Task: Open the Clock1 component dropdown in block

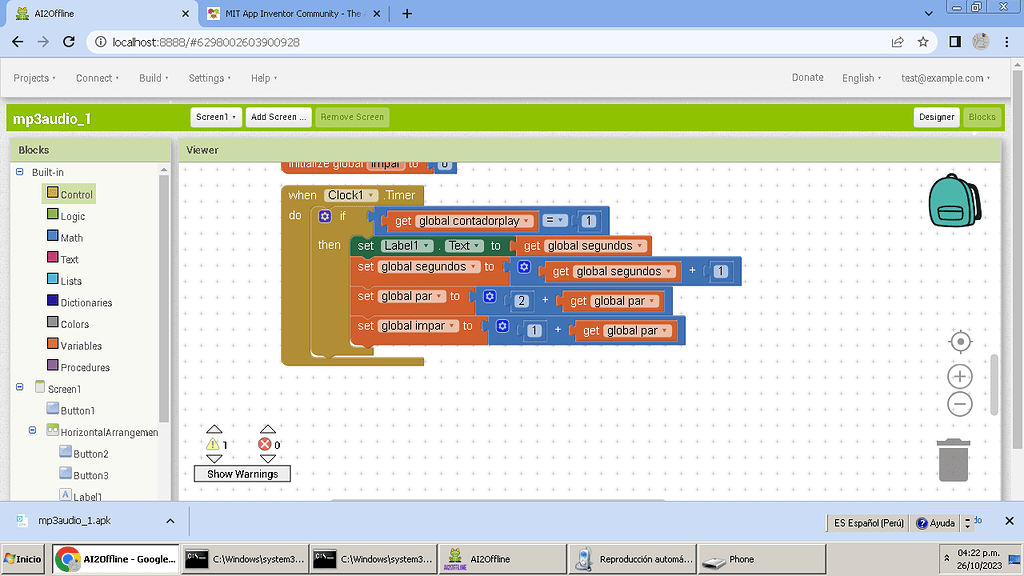Action: [x=351, y=195]
